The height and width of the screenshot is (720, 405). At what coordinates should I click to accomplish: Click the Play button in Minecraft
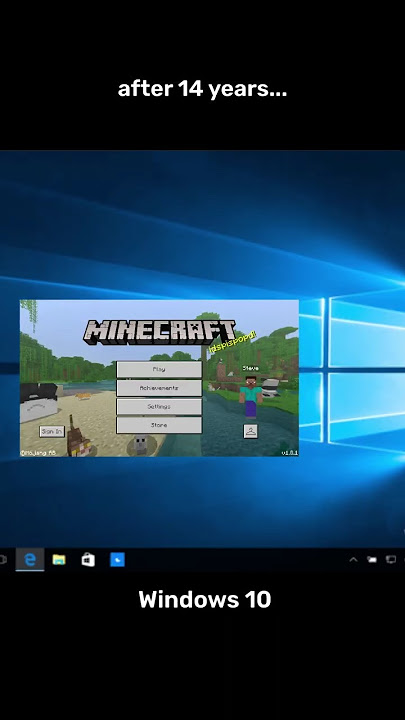coord(159,369)
